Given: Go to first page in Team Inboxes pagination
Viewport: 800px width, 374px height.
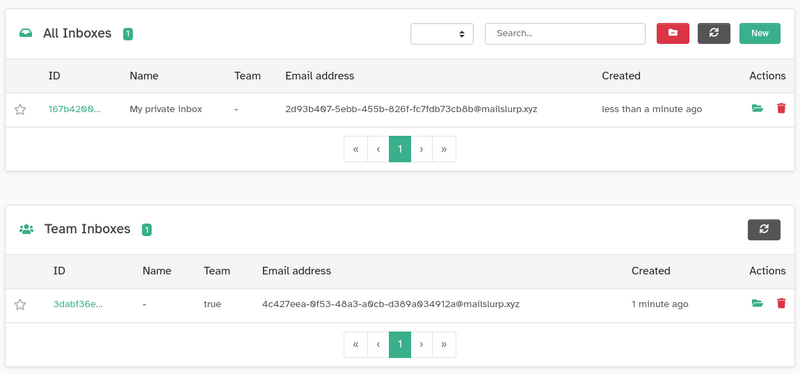Looking at the screenshot, I should [x=356, y=344].
